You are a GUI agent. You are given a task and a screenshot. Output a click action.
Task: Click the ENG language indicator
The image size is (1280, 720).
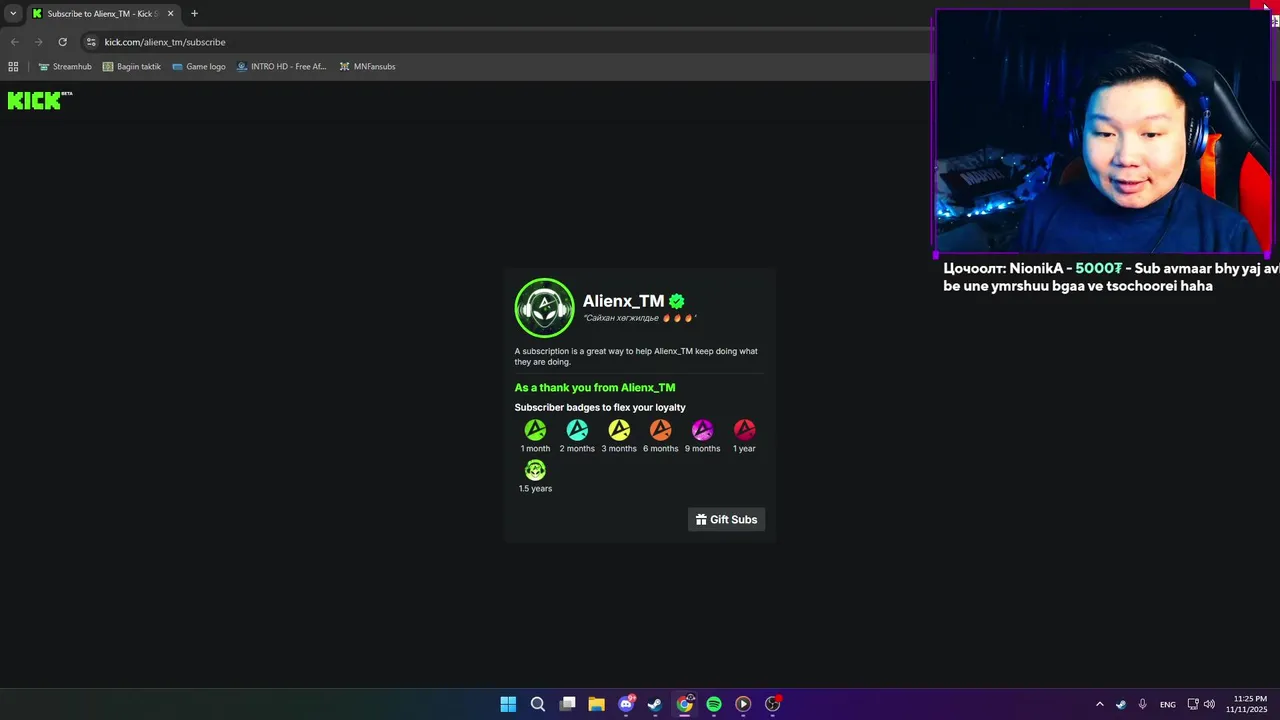pos(1167,705)
